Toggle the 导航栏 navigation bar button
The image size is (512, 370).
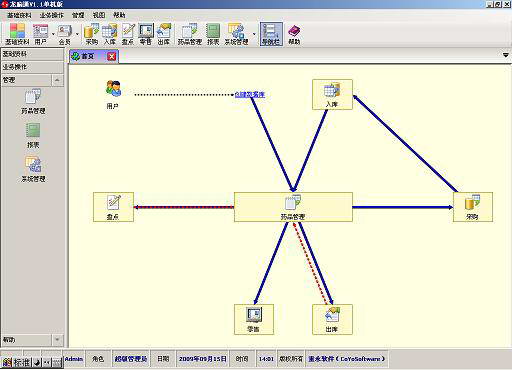coord(271,34)
